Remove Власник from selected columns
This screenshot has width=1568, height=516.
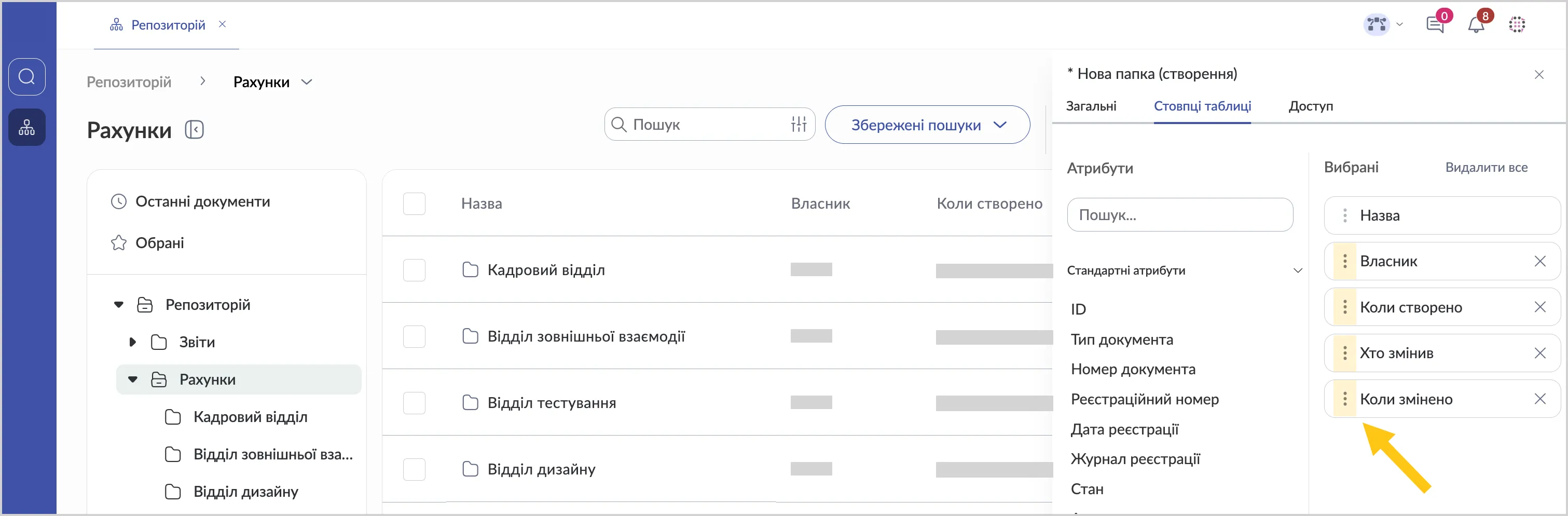tap(1539, 261)
